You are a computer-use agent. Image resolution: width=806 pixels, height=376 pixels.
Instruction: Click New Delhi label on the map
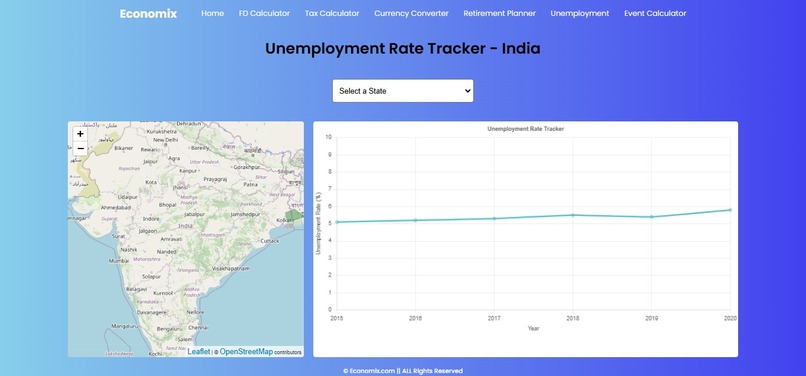[x=165, y=140]
